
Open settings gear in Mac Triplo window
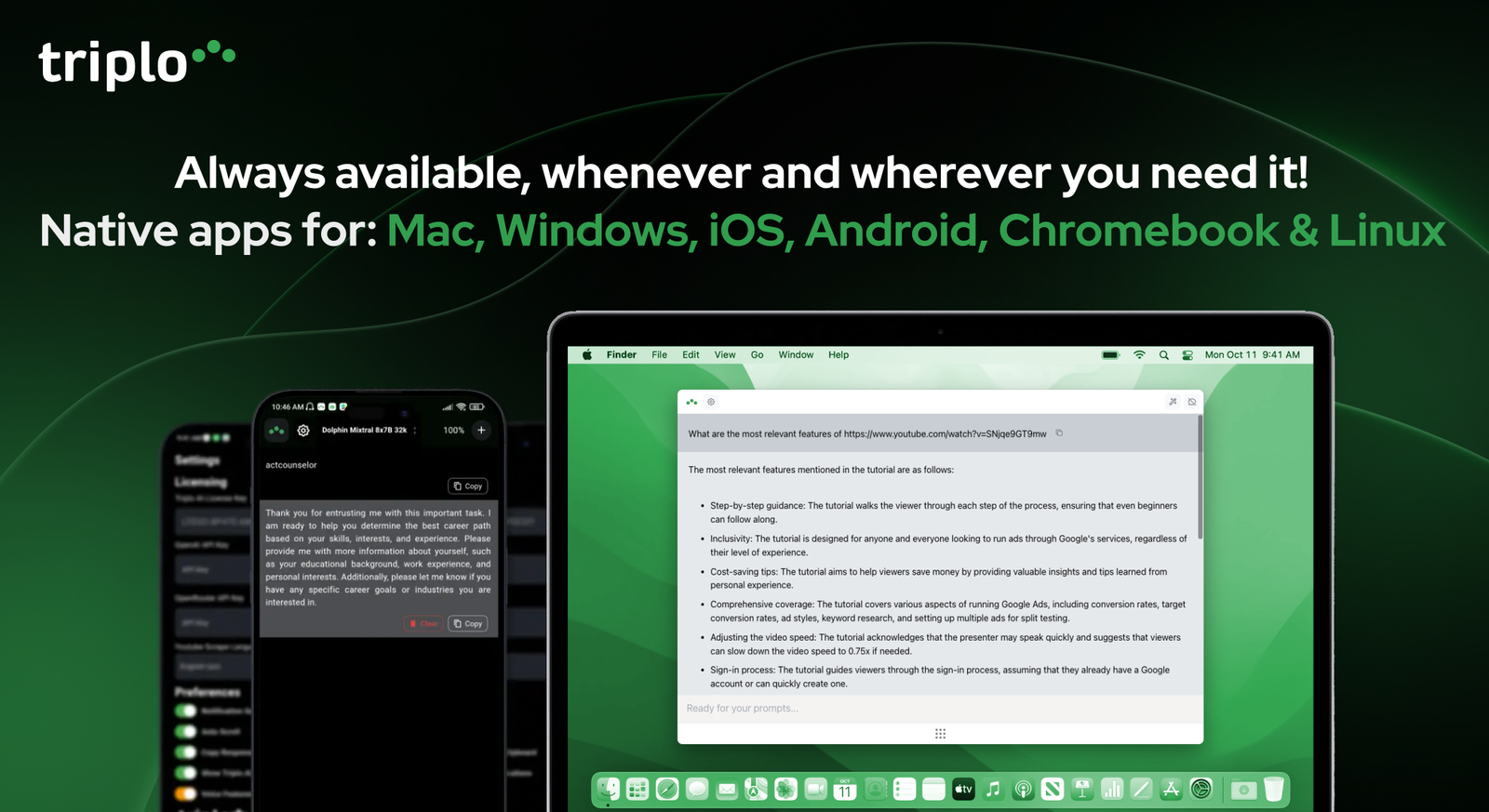tap(711, 402)
